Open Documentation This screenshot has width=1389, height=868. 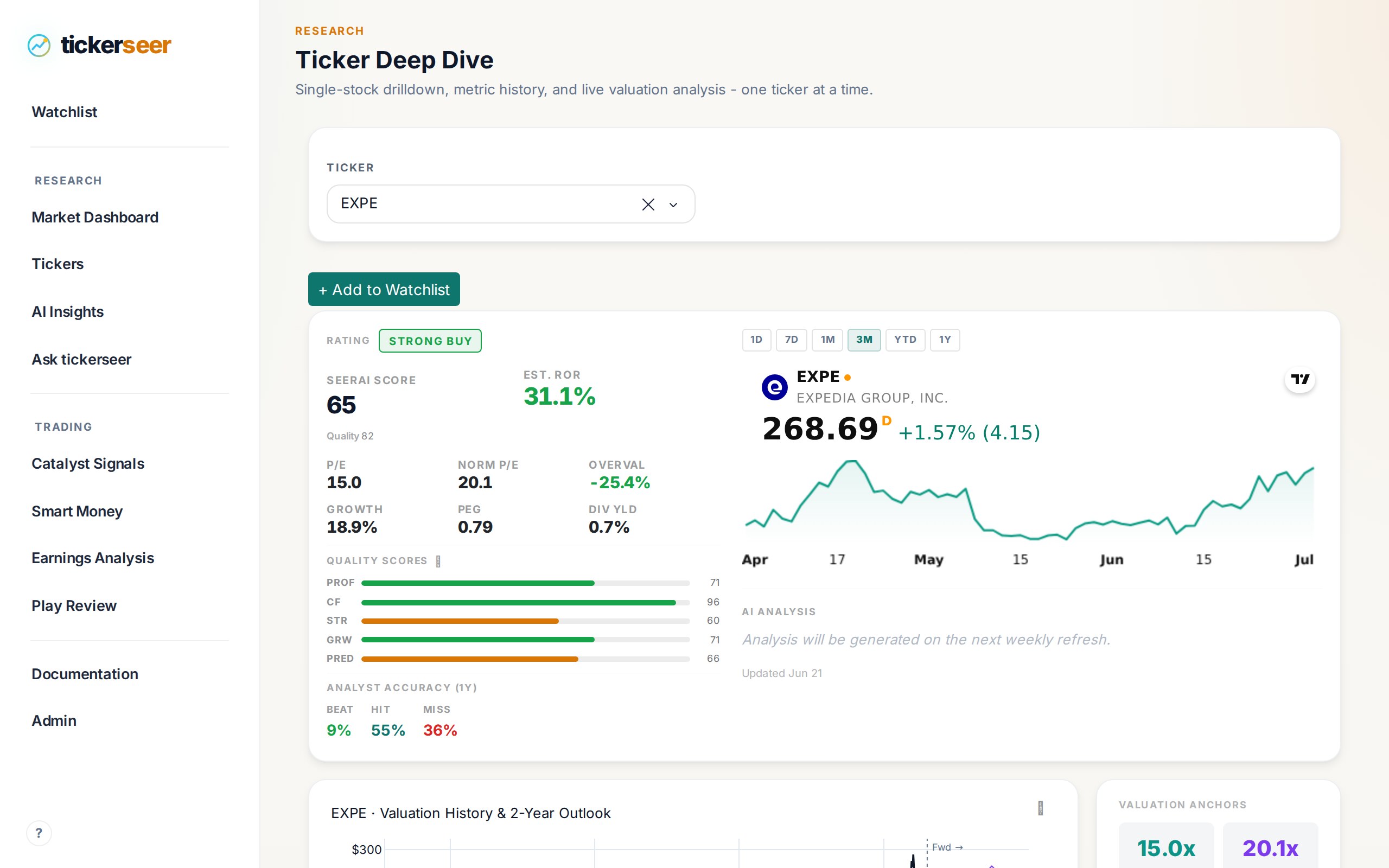85,674
